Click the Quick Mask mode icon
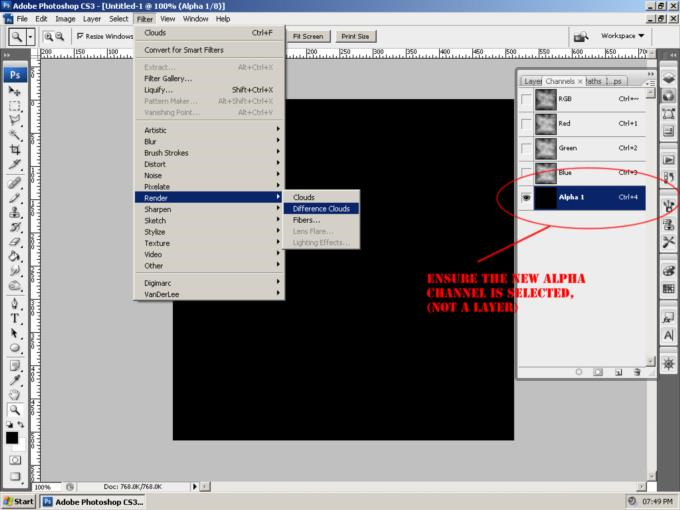Screen dimensions: 680x510 [x=15, y=460]
